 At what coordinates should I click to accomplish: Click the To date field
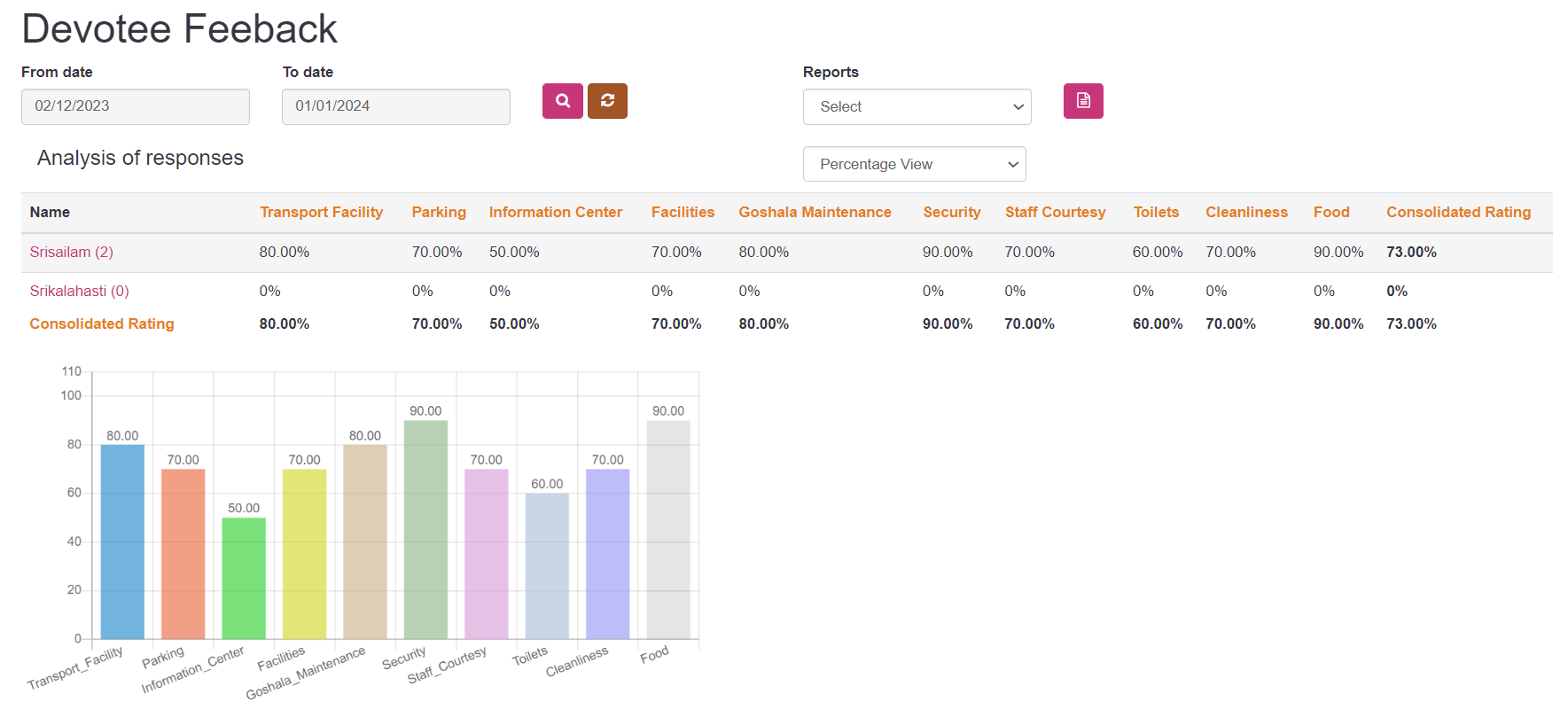[395, 106]
